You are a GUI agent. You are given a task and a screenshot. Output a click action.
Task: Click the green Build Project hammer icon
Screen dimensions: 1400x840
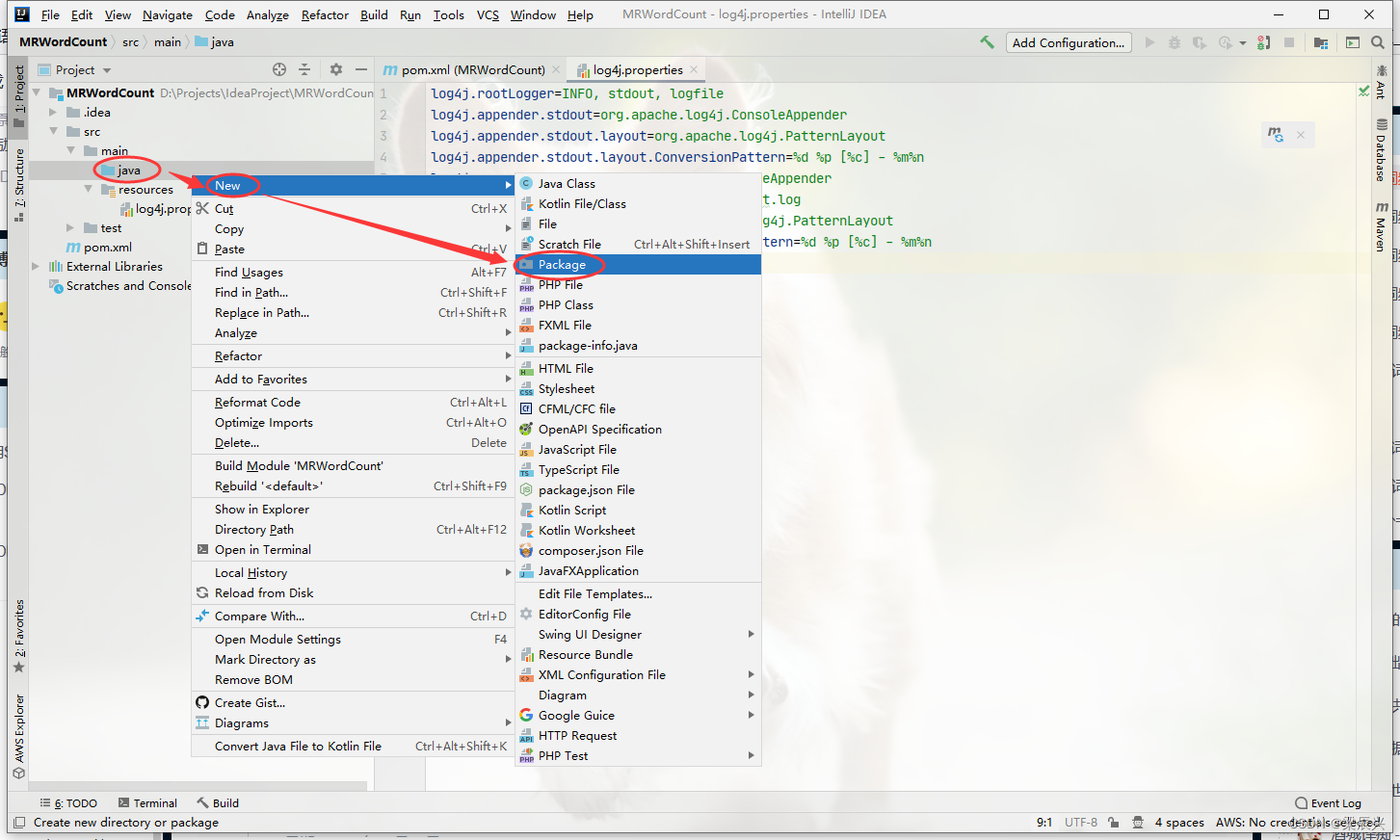987,42
